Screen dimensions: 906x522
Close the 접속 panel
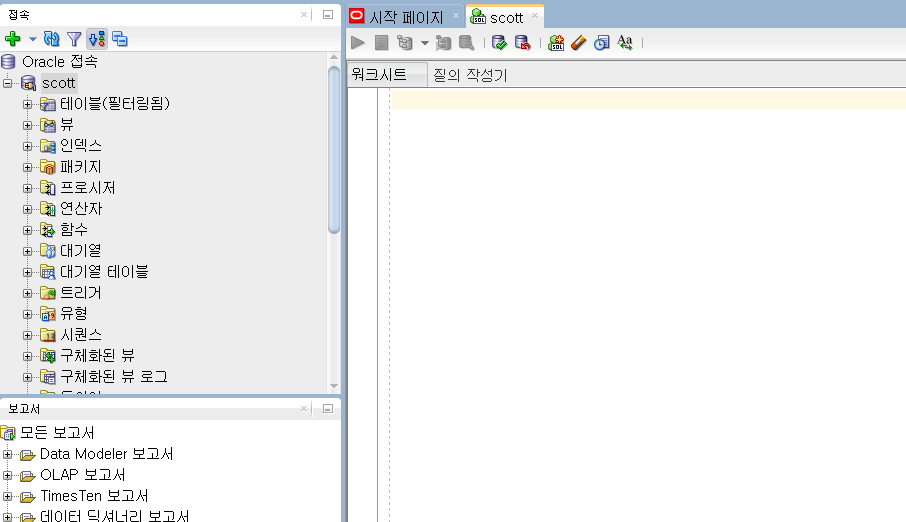tap(303, 14)
